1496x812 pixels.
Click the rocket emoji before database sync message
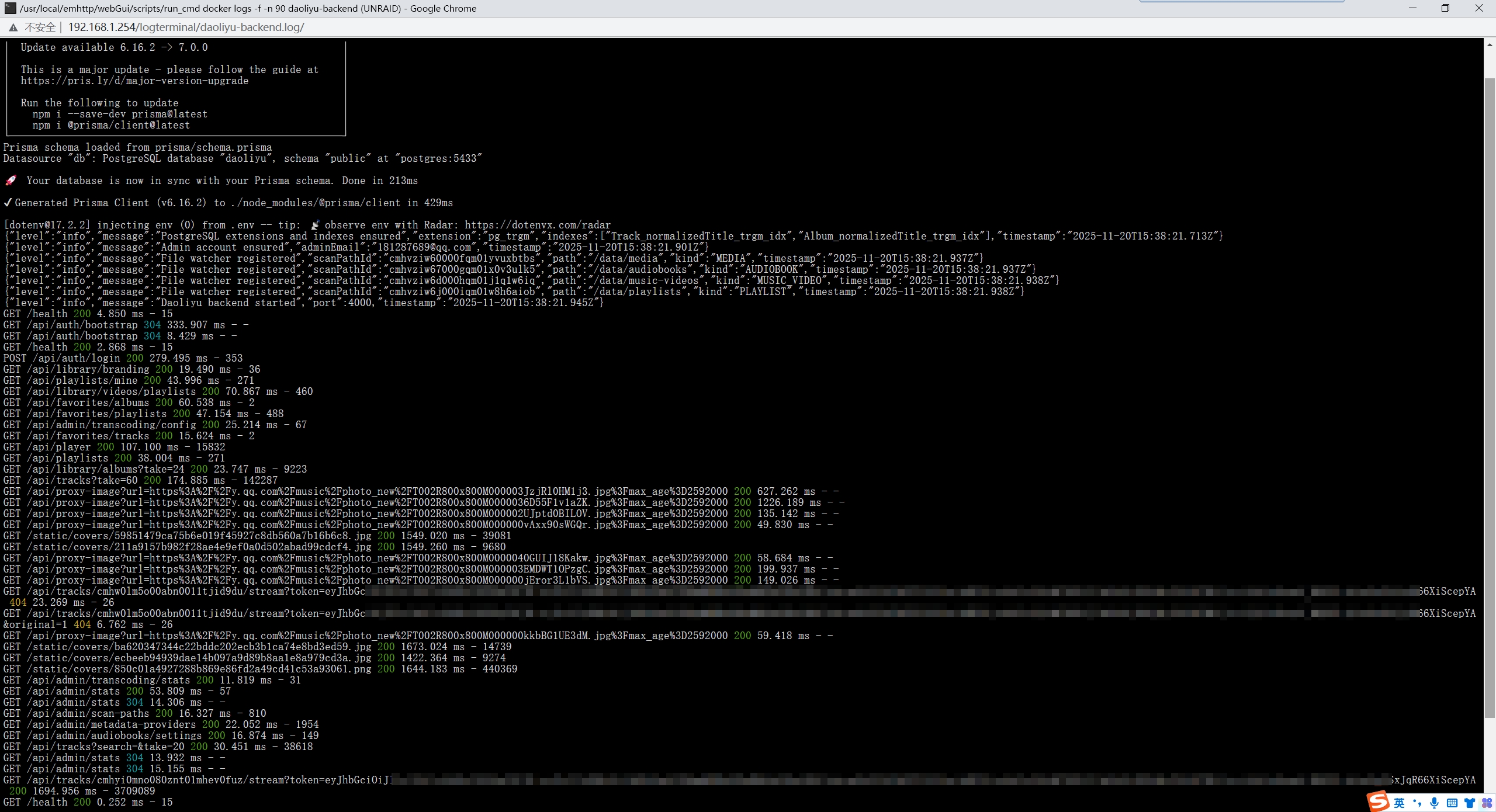pyautogui.click(x=11, y=181)
